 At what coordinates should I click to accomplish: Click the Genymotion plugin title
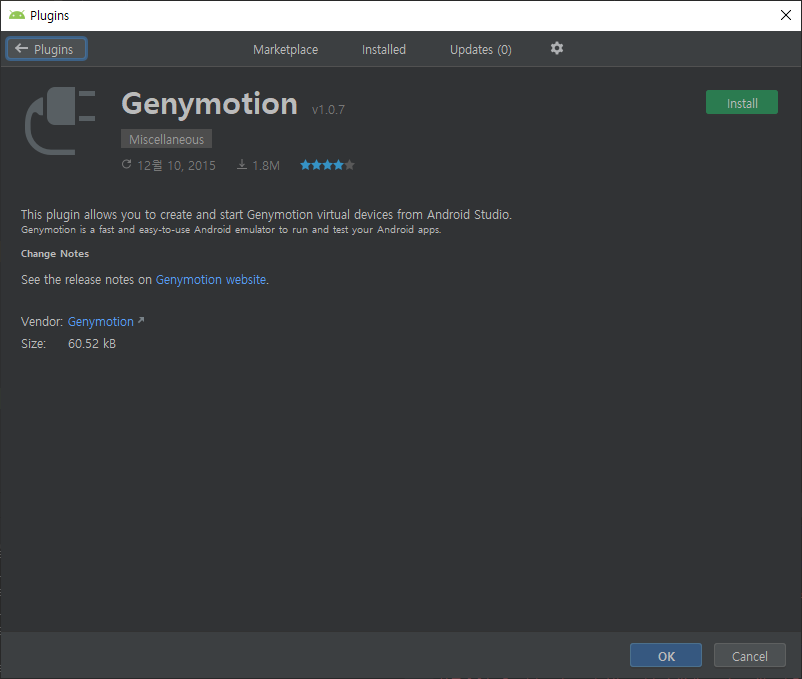pyautogui.click(x=209, y=104)
